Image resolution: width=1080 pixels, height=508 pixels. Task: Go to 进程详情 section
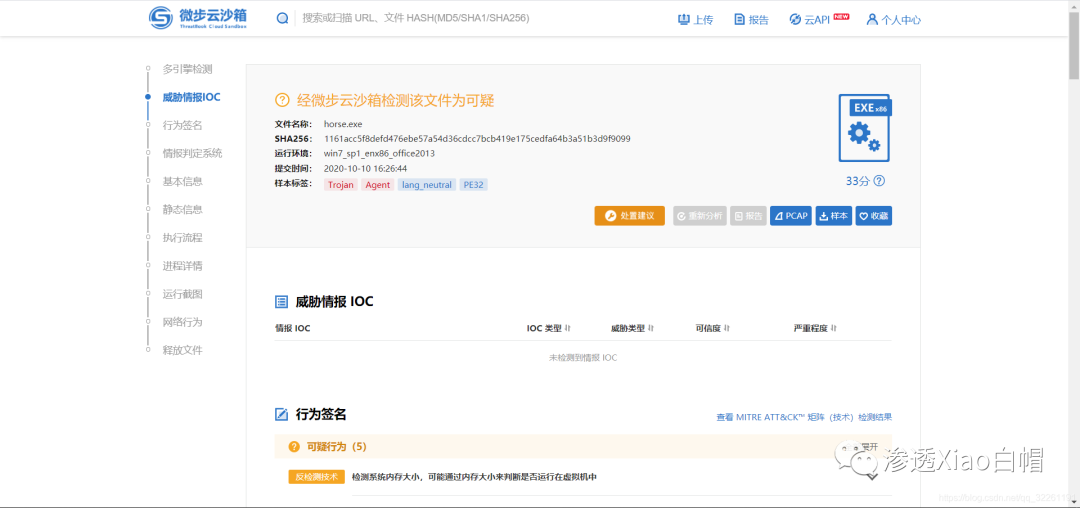(x=183, y=266)
